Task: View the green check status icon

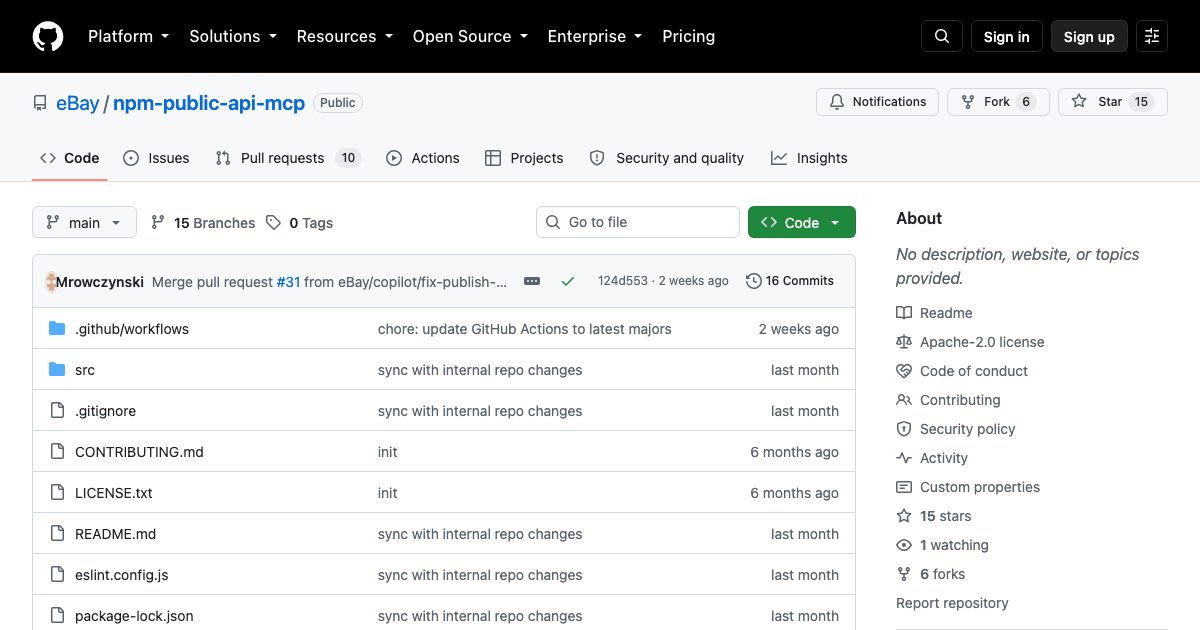Action: point(568,281)
